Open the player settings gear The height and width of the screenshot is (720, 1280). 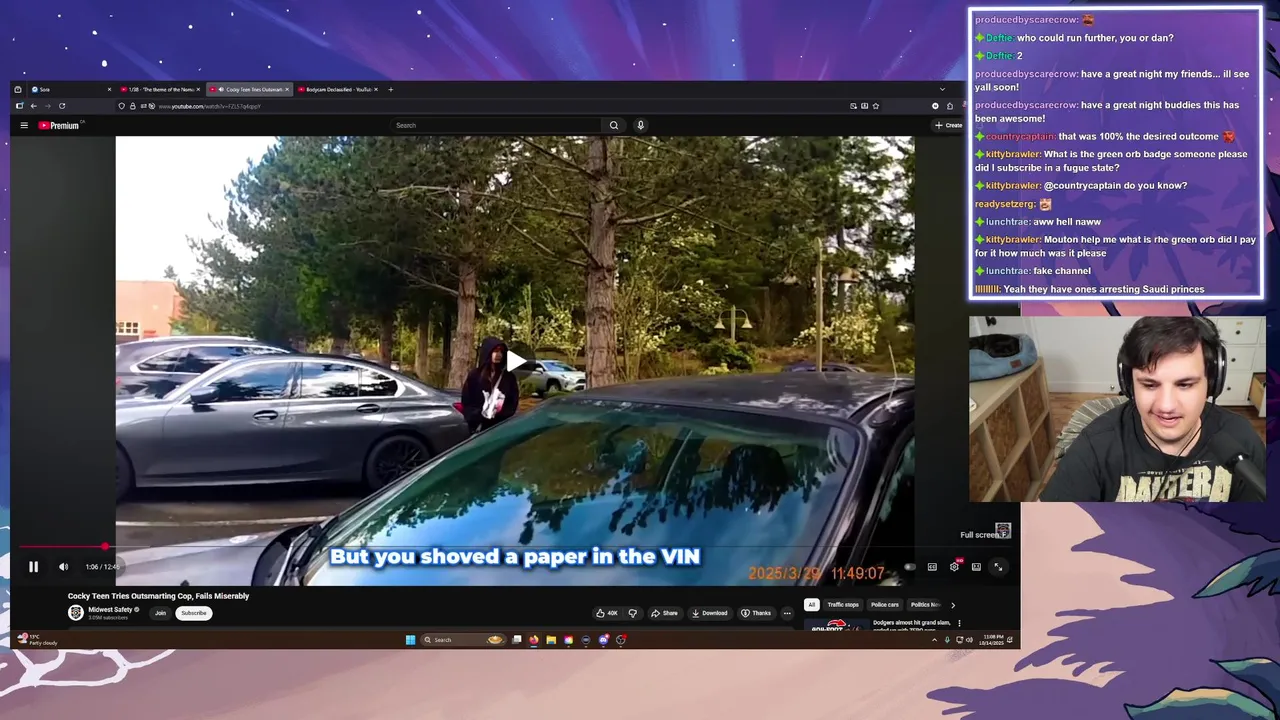pyautogui.click(x=954, y=567)
